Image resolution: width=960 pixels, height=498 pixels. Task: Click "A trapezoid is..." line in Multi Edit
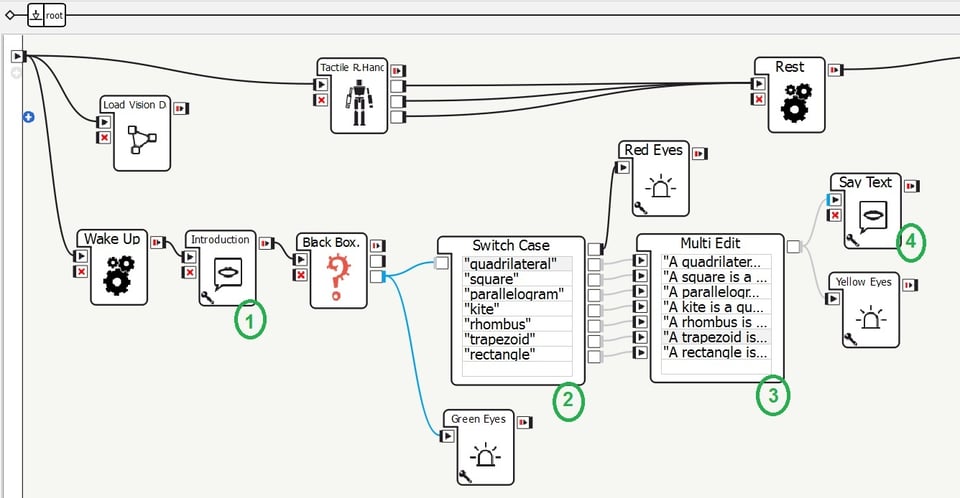coord(715,338)
